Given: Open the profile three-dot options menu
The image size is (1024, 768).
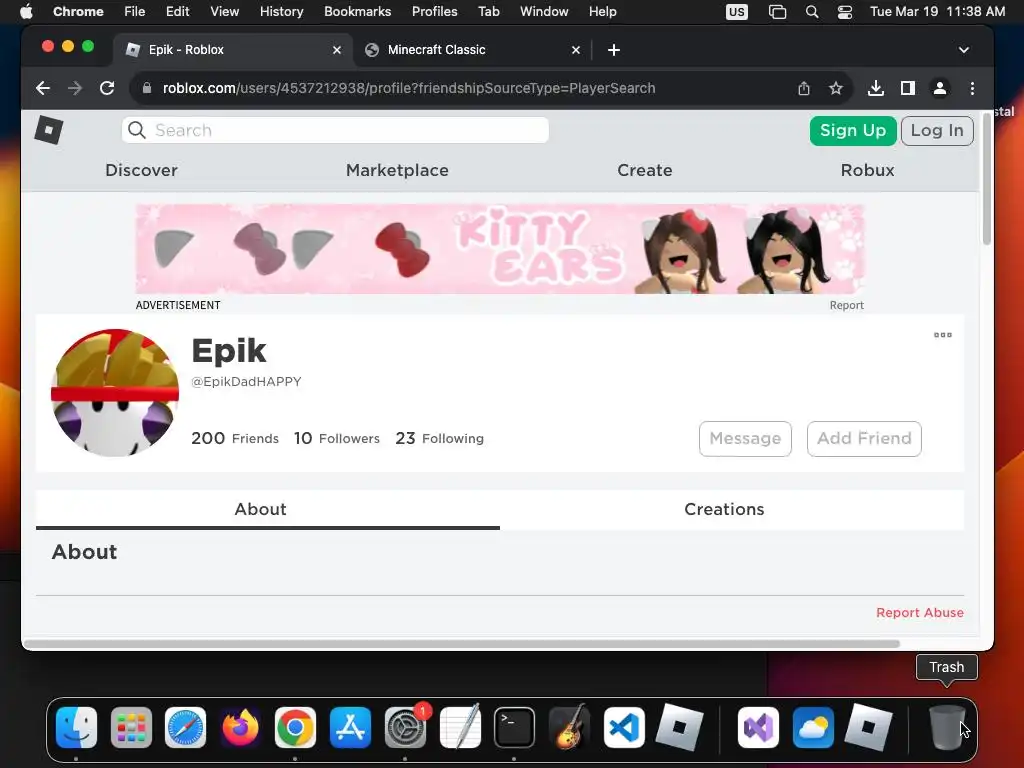Looking at the screenshot, I should click(x=942, y=335).
